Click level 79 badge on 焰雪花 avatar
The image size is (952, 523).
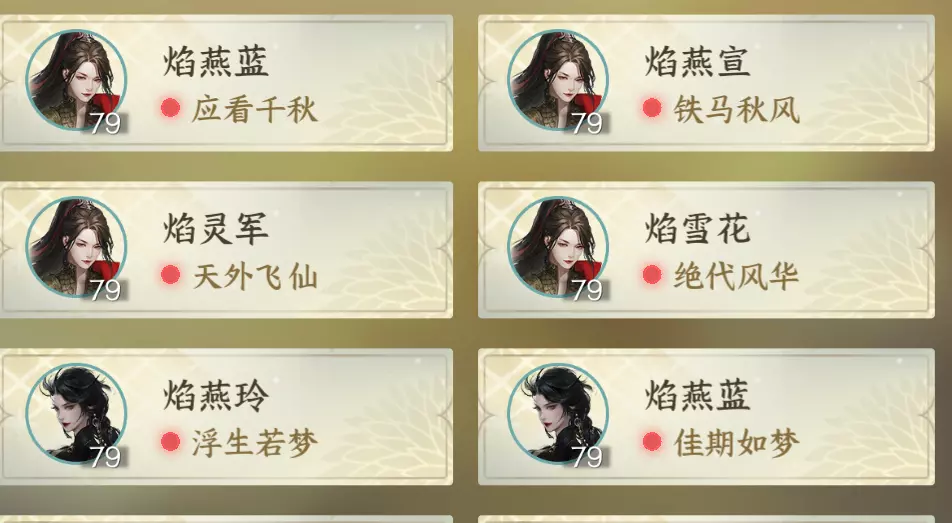coord(587,290)
